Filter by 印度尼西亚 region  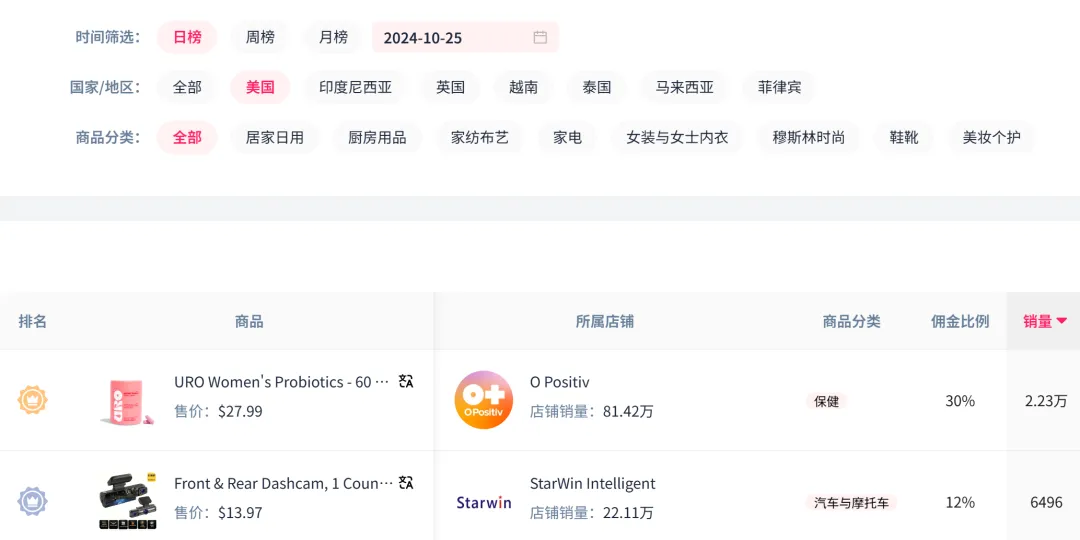coord(355,87)
